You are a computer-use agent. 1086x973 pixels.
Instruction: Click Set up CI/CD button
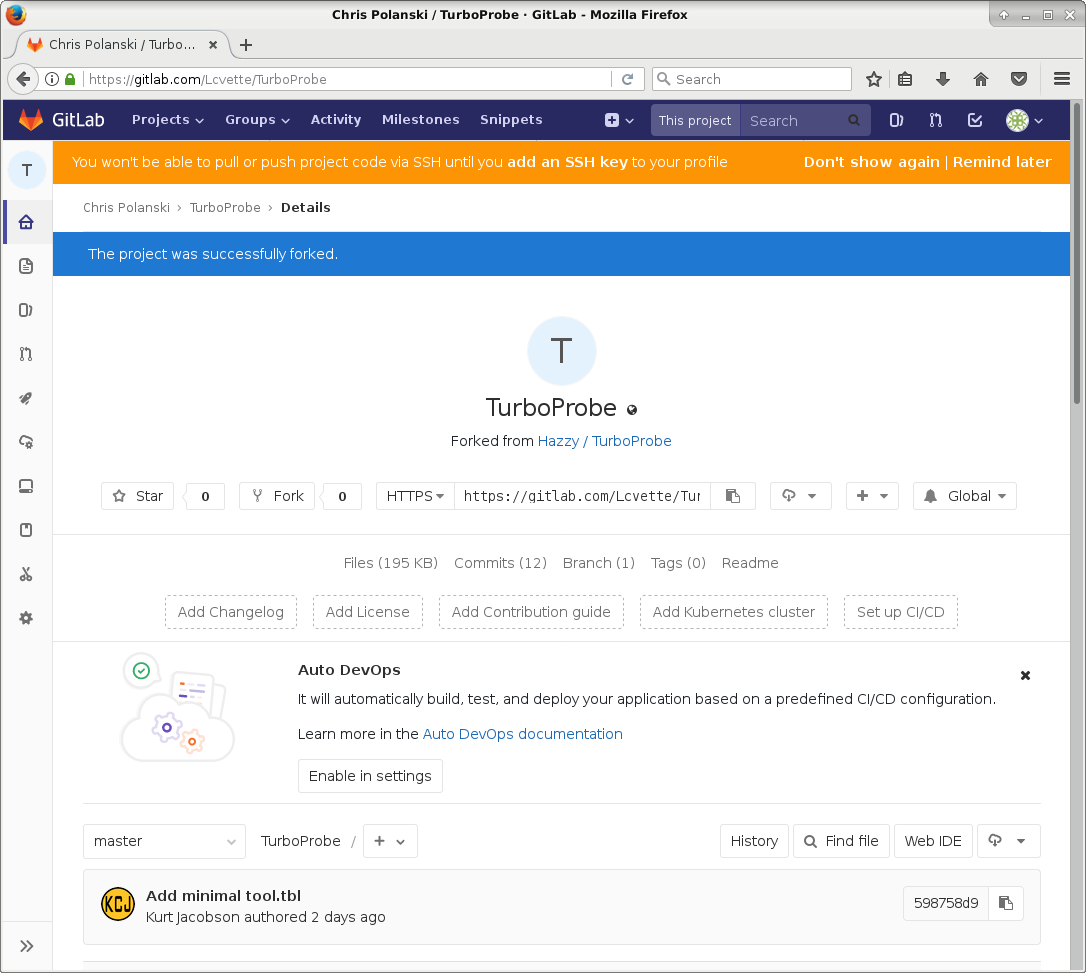pos(900,612)
